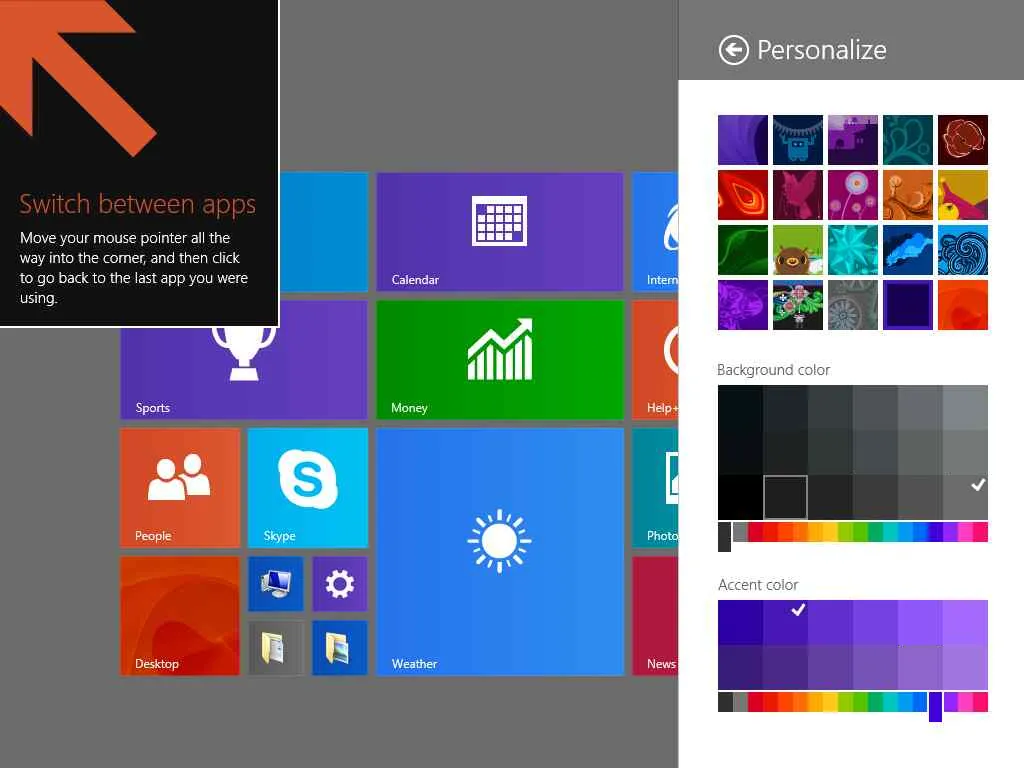Image resolution: width=1024 pixels, height=768 pixels.
Task: Open the Money tile
Action: click(500, 360)
